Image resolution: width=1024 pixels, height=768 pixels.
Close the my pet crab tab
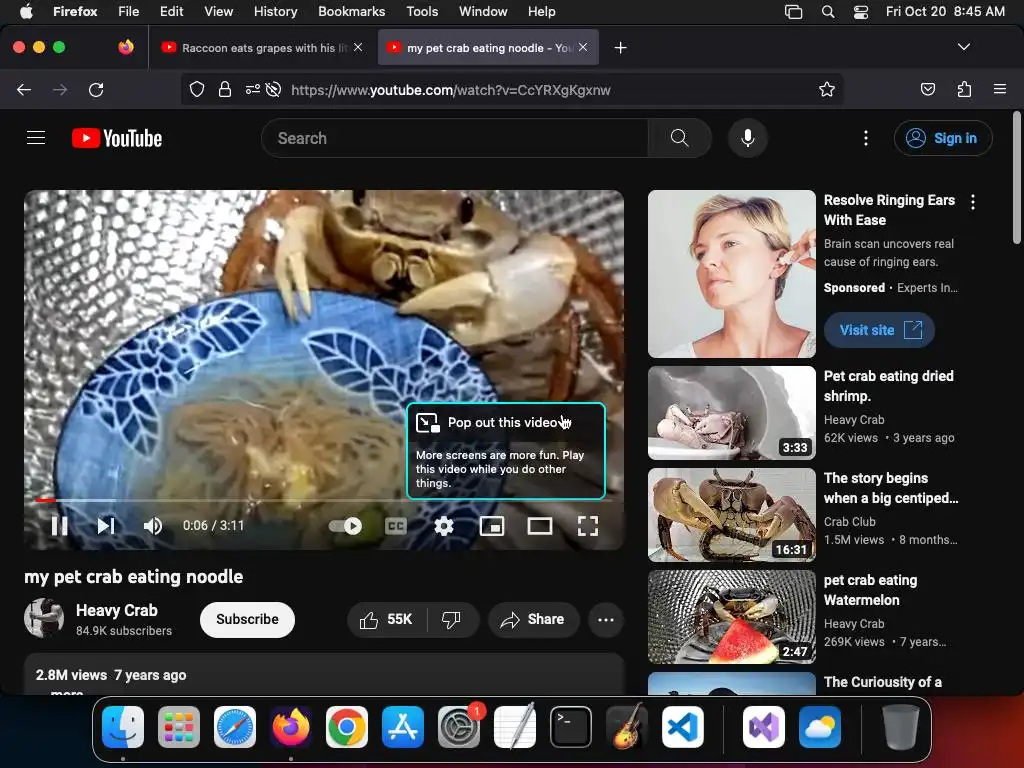(x=583, y=47)
